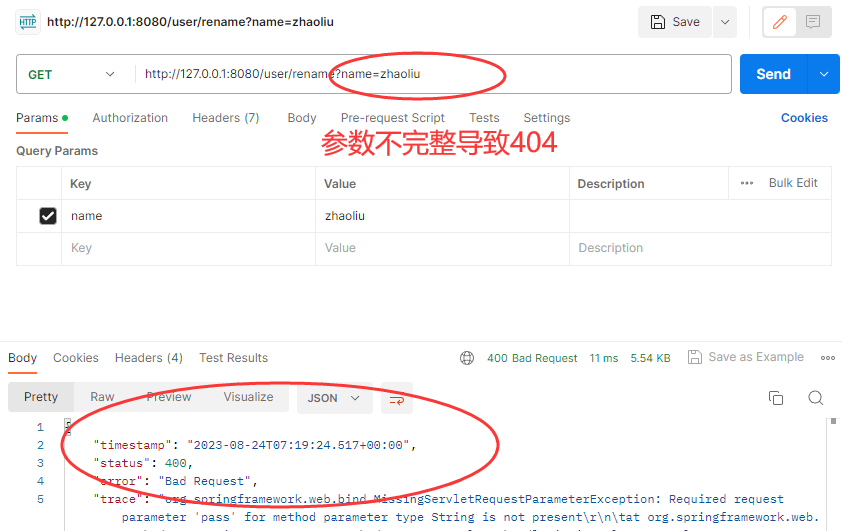Go to the Pre-request Script tab
This screenshot has height=531, width=842.
(393, 118)
